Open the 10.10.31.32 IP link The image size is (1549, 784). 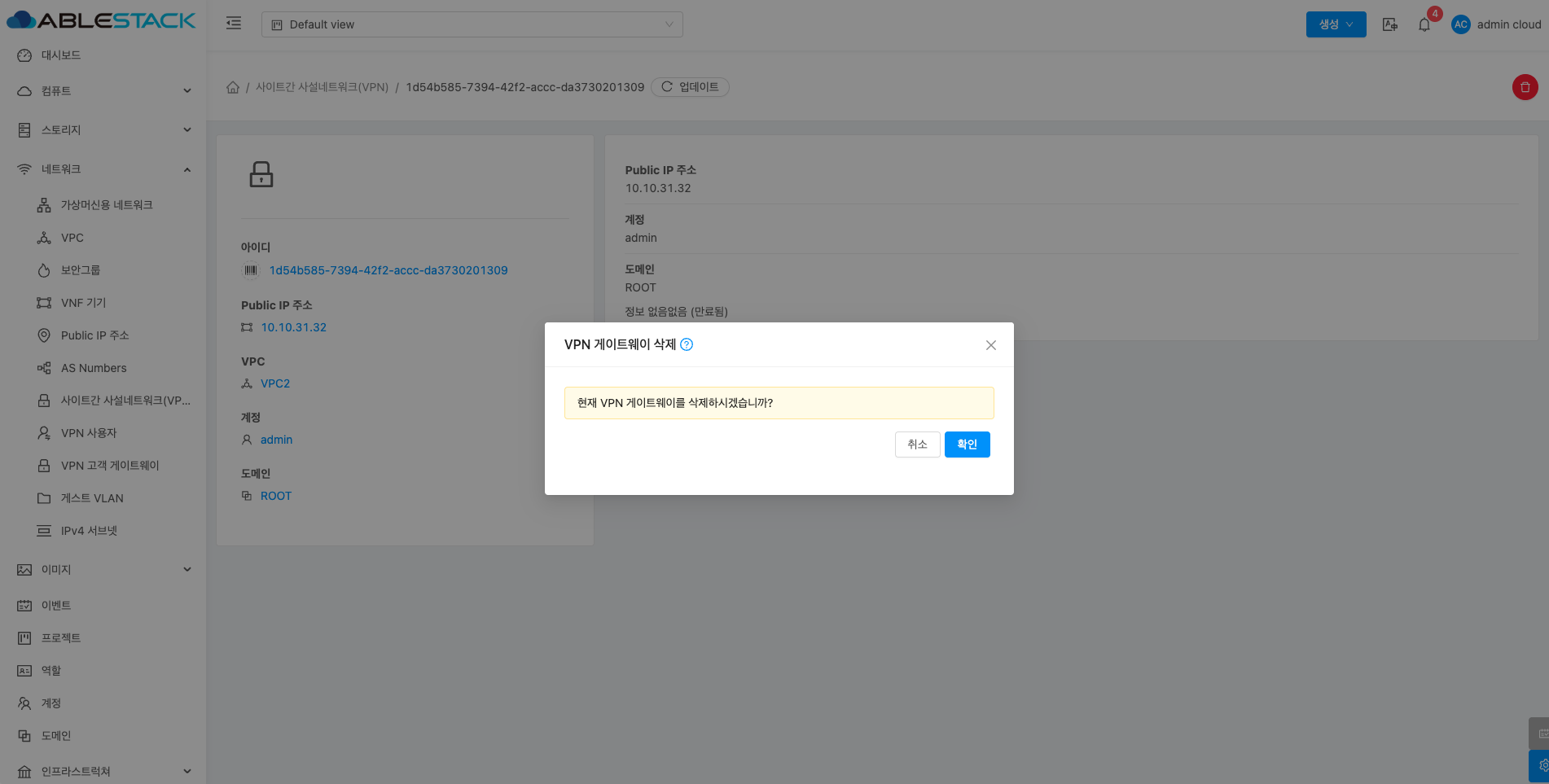(293, 327)
